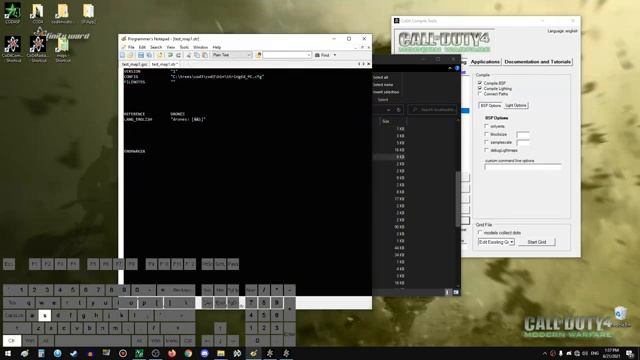Screen dimensions: 640x360
Task: Open the find text combo box dropdown
Action: 309,55
